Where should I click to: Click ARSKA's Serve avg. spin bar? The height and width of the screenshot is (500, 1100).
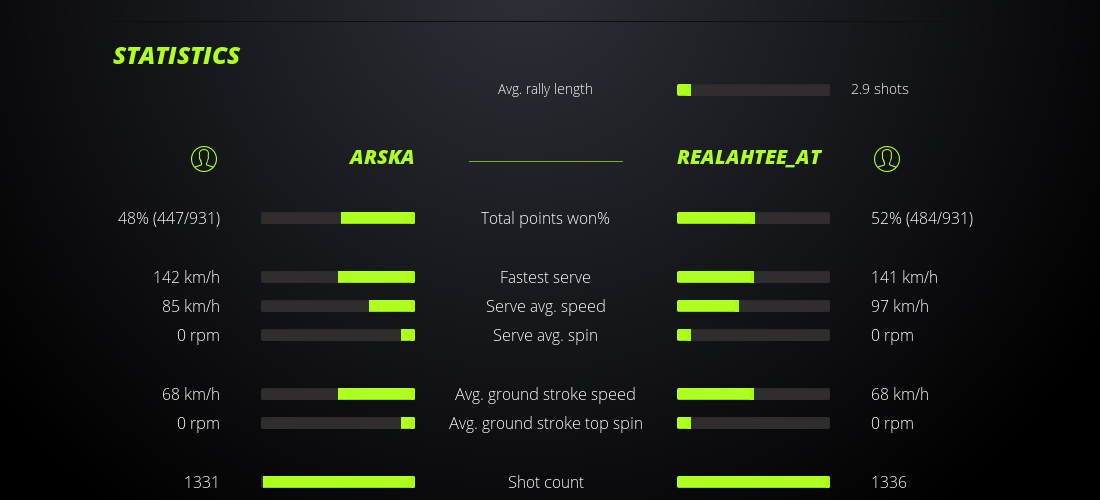pos(338,335)
